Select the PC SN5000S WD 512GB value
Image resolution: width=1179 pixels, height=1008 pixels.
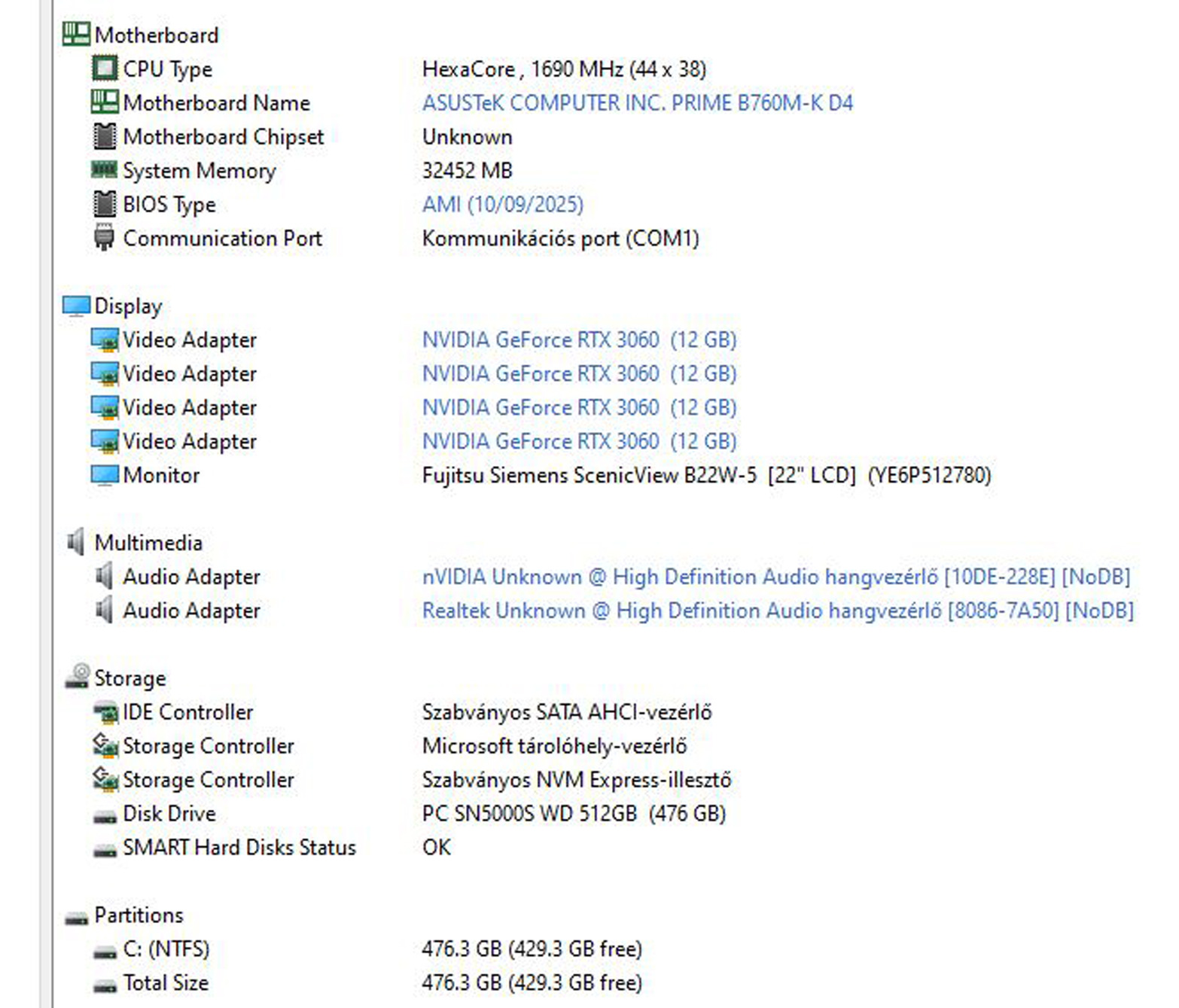574,814
